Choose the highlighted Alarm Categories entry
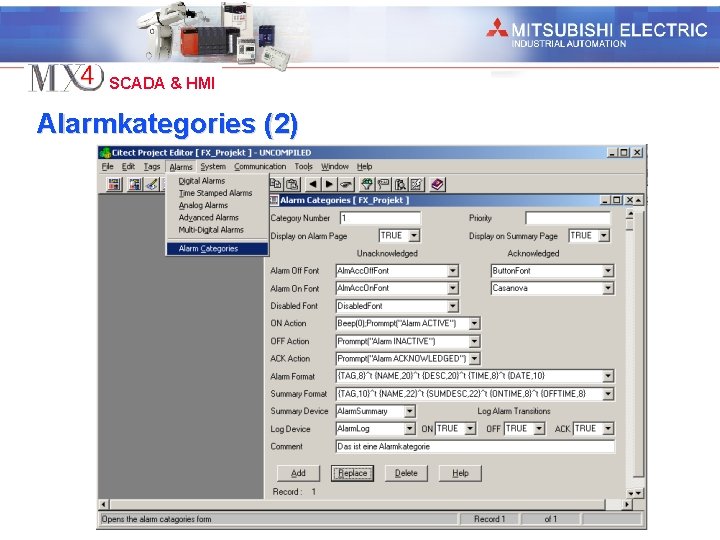The height and width of the screenshot is (540, 720). (x=217, y=248)
